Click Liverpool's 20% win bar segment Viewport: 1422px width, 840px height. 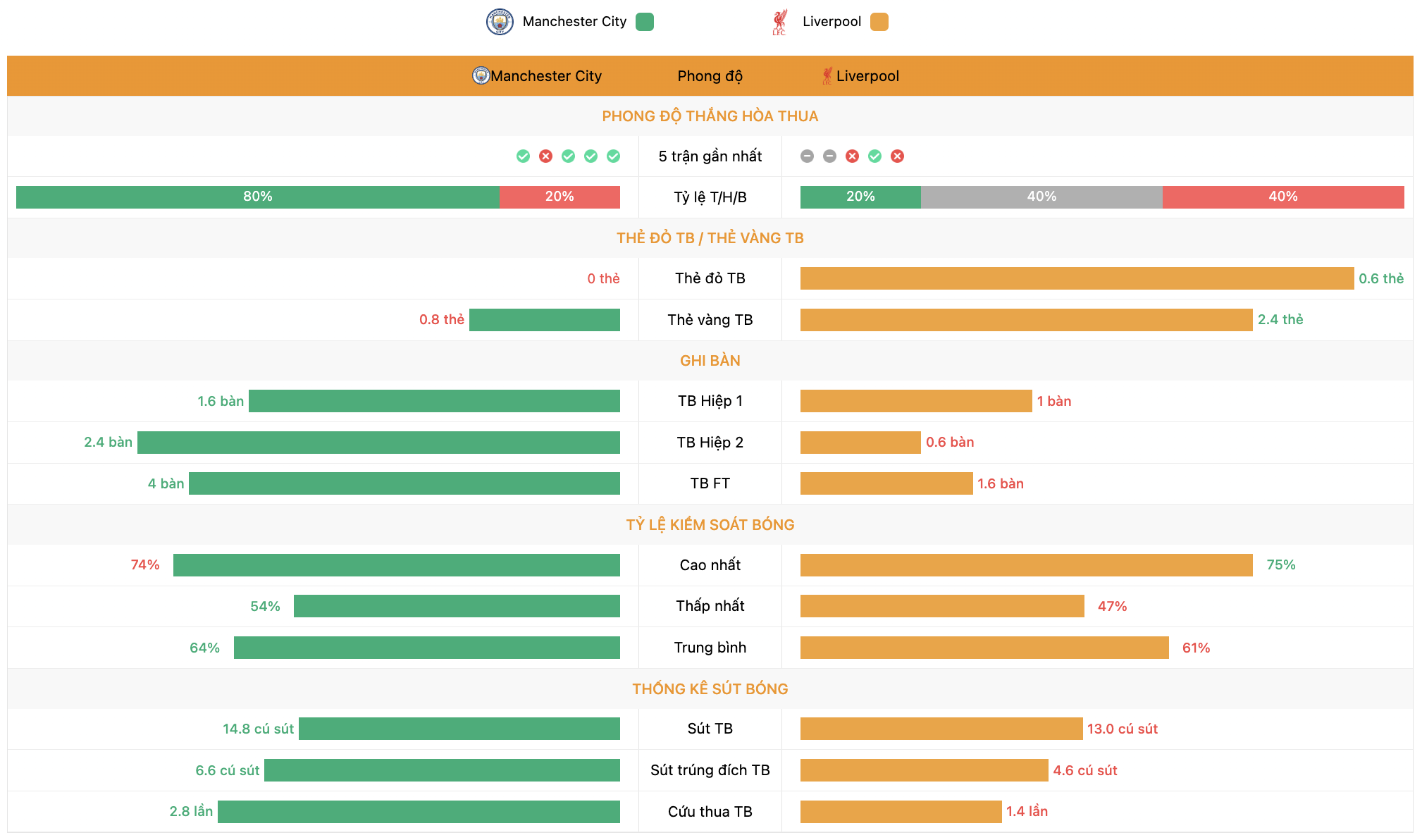[x=860, y=197]
